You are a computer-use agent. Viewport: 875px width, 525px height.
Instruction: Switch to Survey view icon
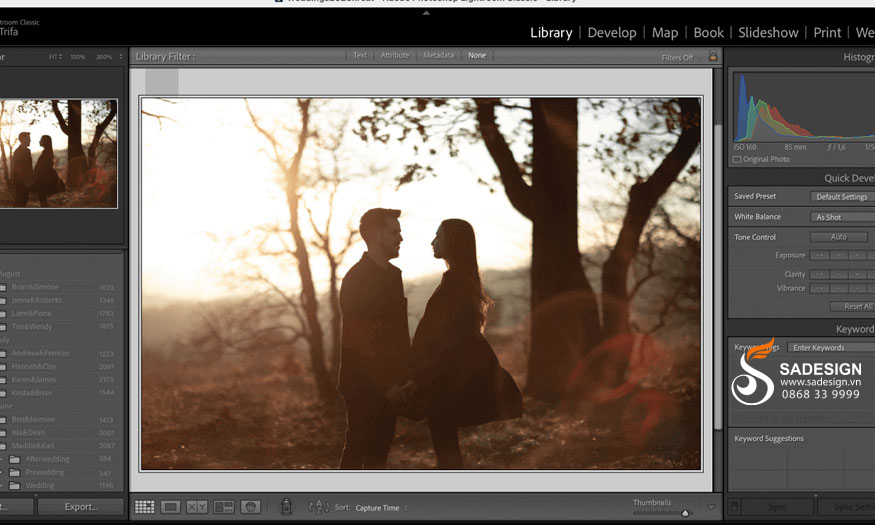(223, 507)
